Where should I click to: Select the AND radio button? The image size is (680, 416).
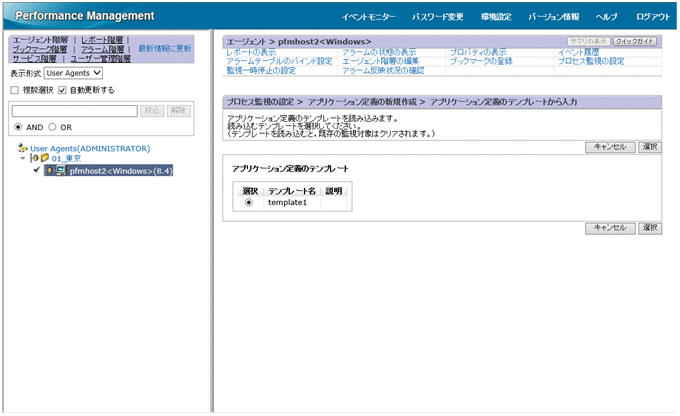tap(18, 127)
